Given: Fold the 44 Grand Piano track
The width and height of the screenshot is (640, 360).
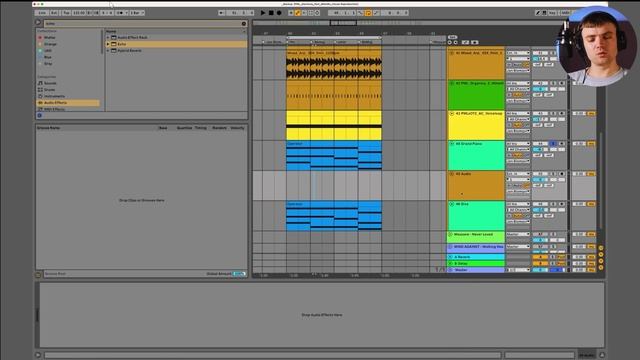Looking at the screenshot, I should click(x=451, y=144).
